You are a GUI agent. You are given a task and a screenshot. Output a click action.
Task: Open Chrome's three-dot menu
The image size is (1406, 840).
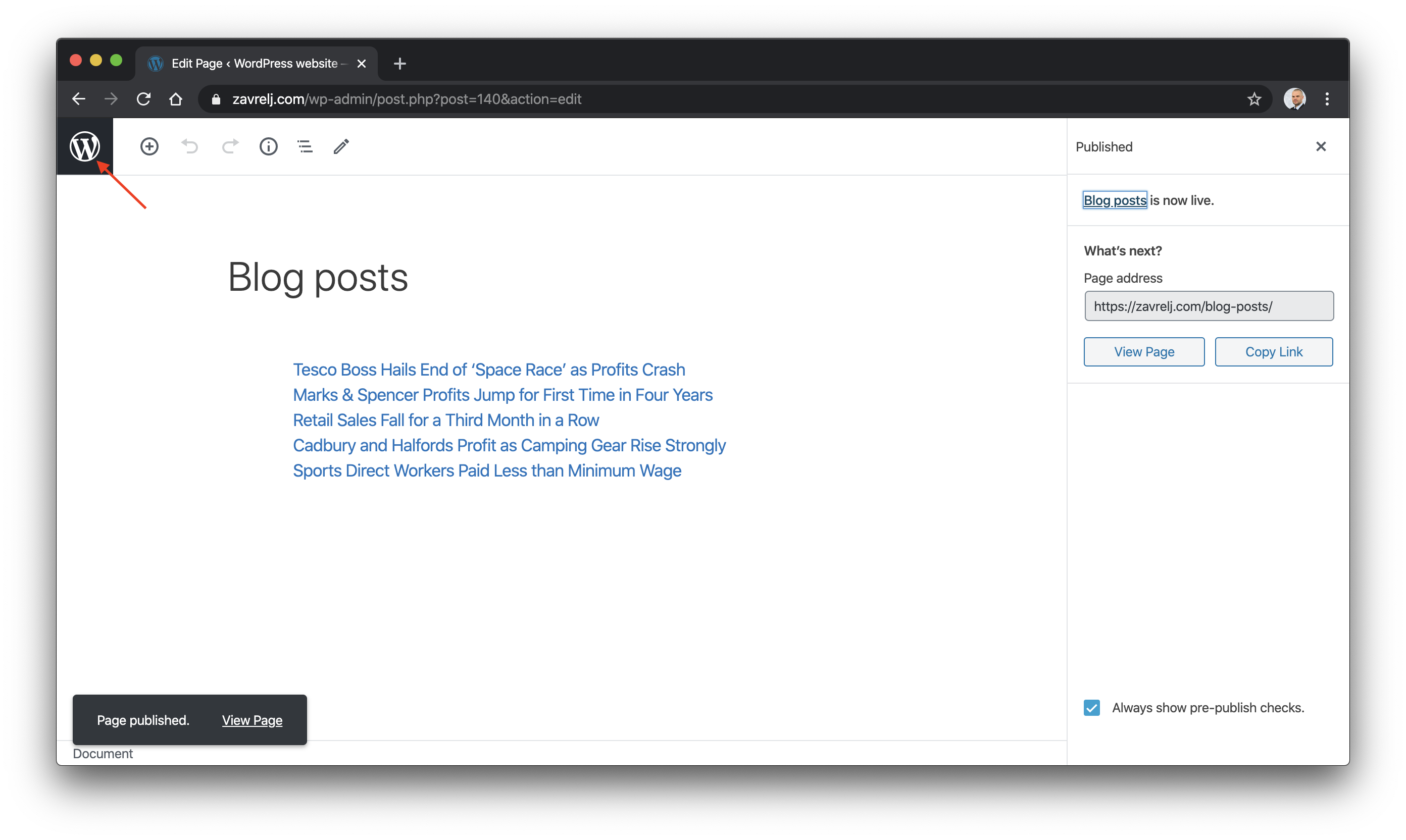pyautogui.click(x=1327, y=99)
